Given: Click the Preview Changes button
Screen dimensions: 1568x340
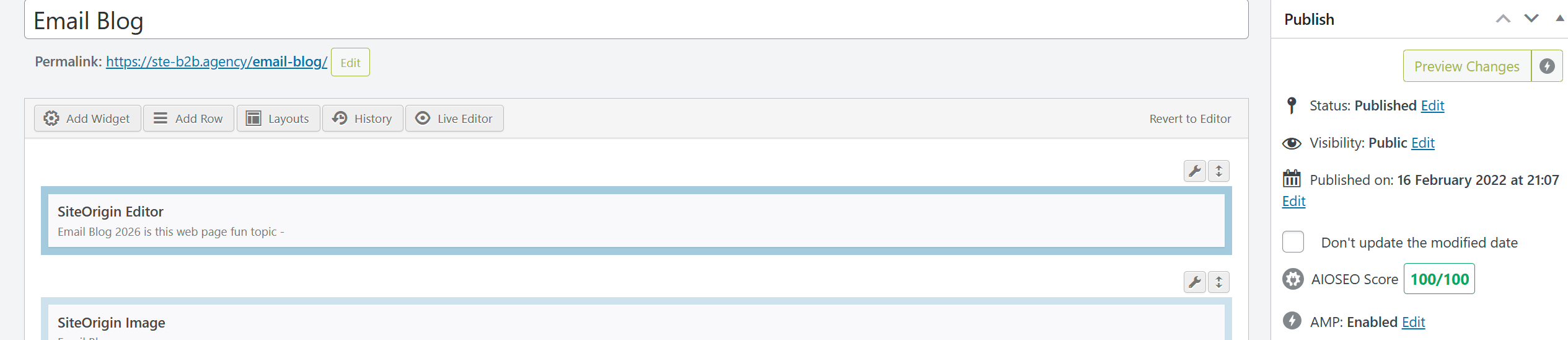Looking at the screenshot, I should click(x=1467, y=66).
